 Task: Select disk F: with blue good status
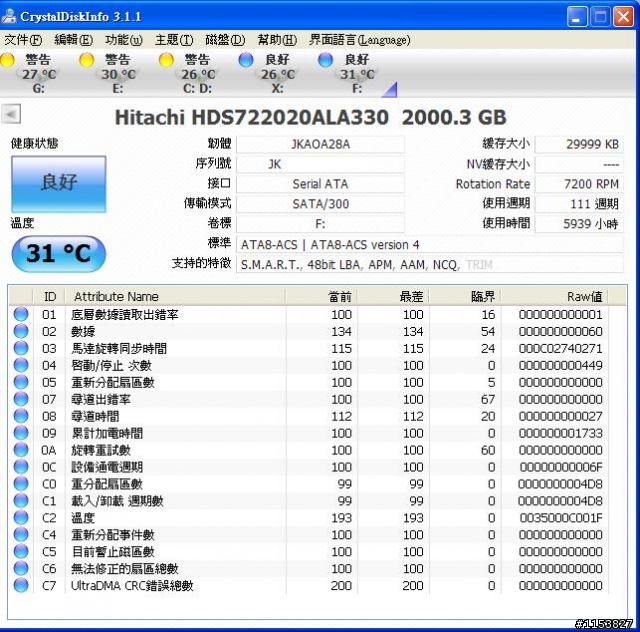347,73
